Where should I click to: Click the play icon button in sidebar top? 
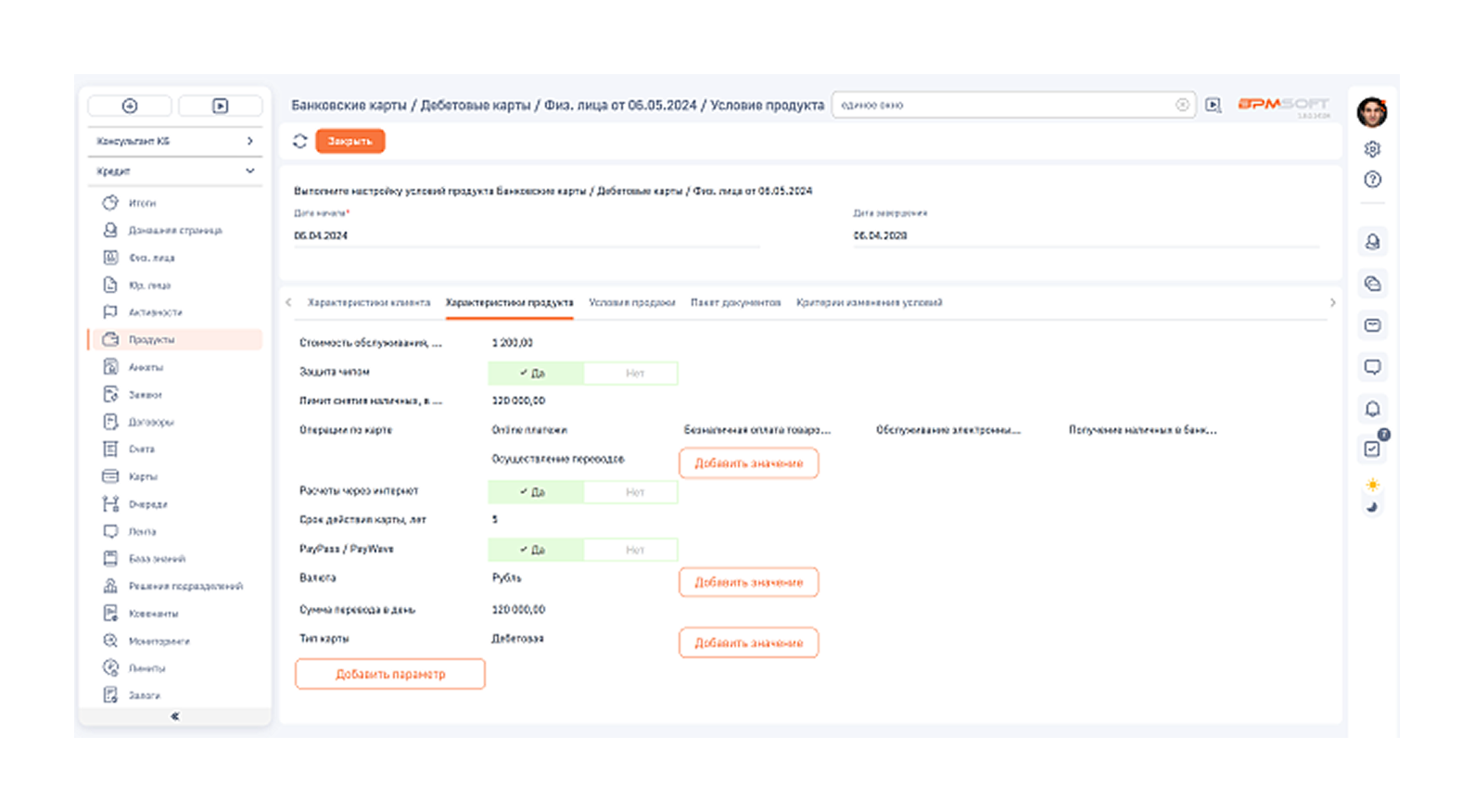220,106
